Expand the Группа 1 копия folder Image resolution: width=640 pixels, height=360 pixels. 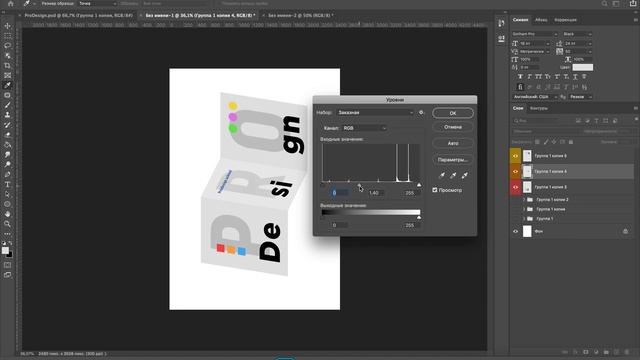pos(524,209)
